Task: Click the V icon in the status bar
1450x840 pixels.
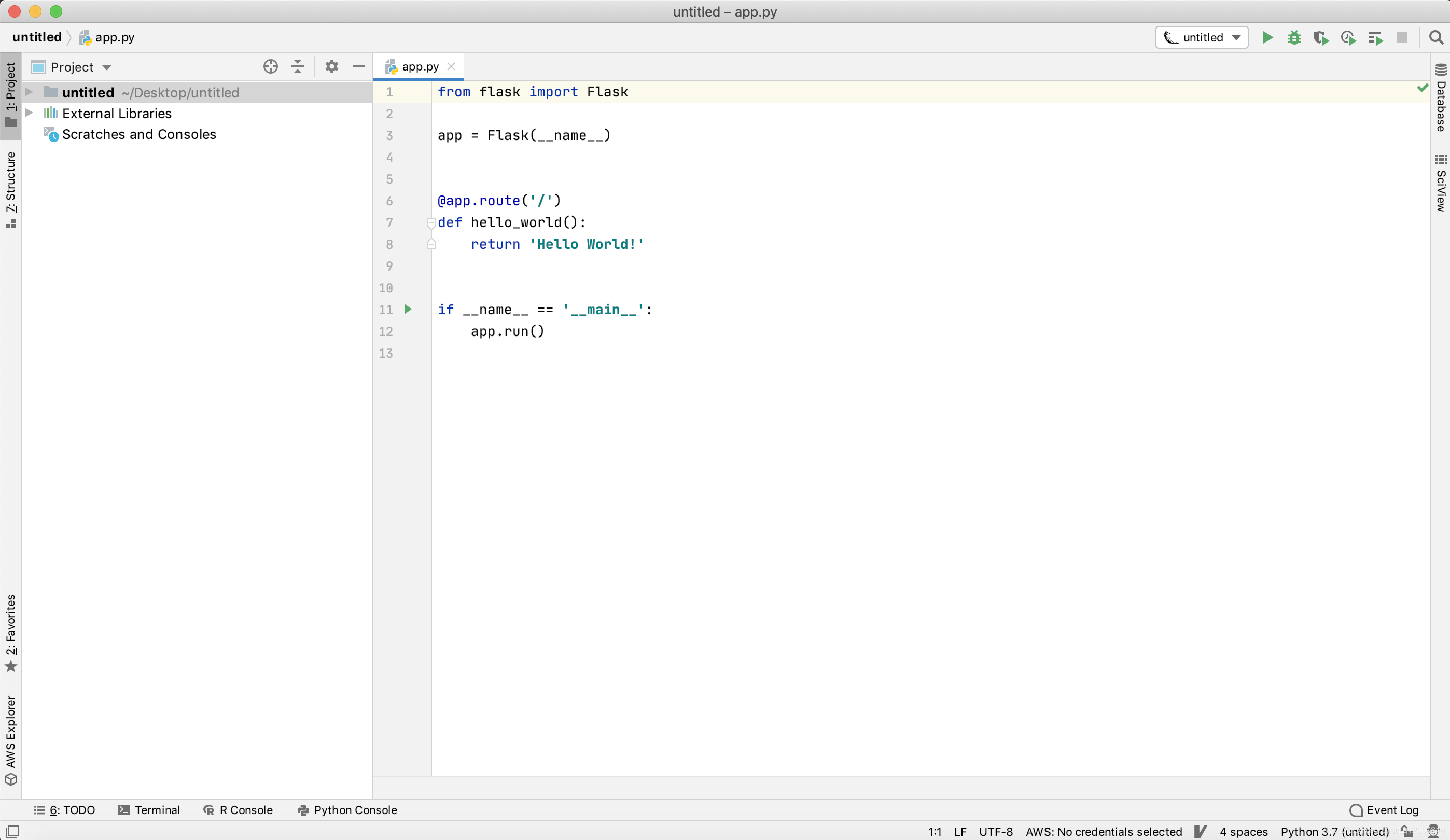Action: coord(1200,831)
